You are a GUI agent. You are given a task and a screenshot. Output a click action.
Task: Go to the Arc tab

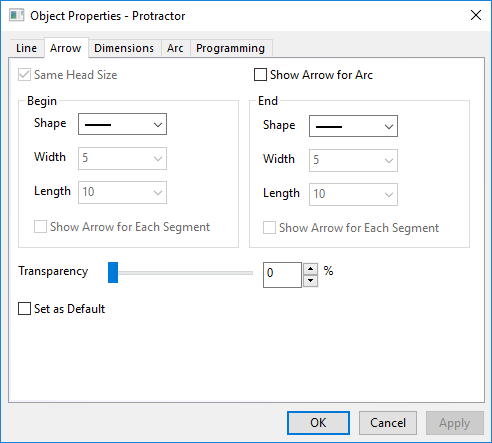point(175,48)
